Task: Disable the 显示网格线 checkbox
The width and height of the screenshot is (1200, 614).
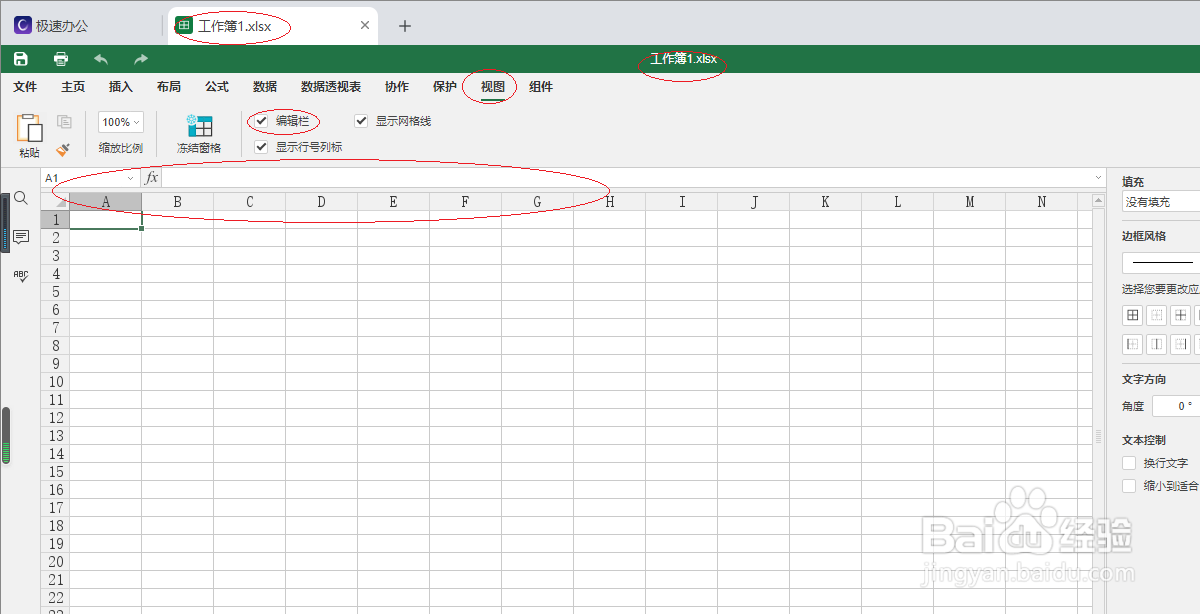Action: (360, 121)
